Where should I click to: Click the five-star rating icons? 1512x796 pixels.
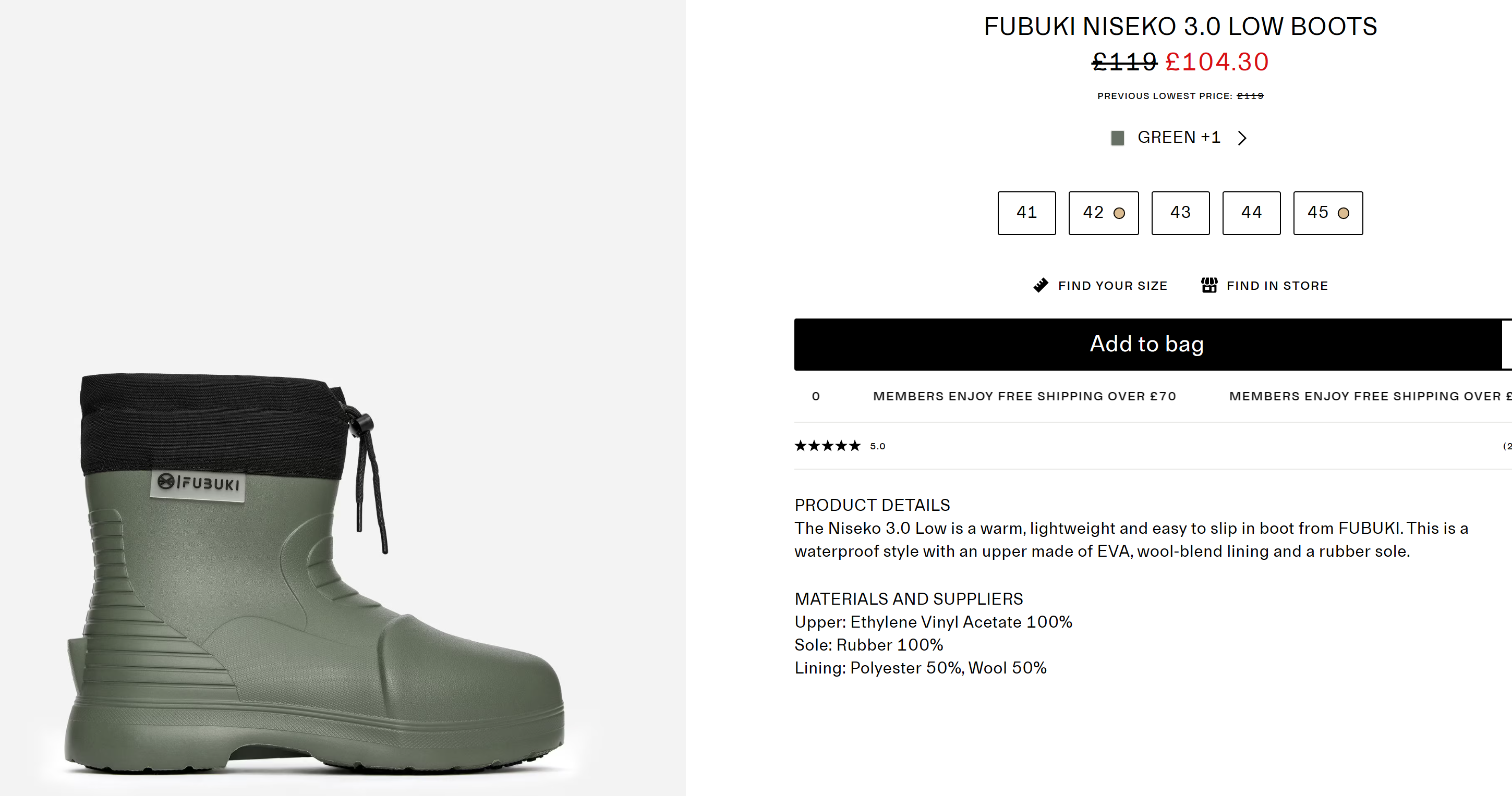point(827,446)
